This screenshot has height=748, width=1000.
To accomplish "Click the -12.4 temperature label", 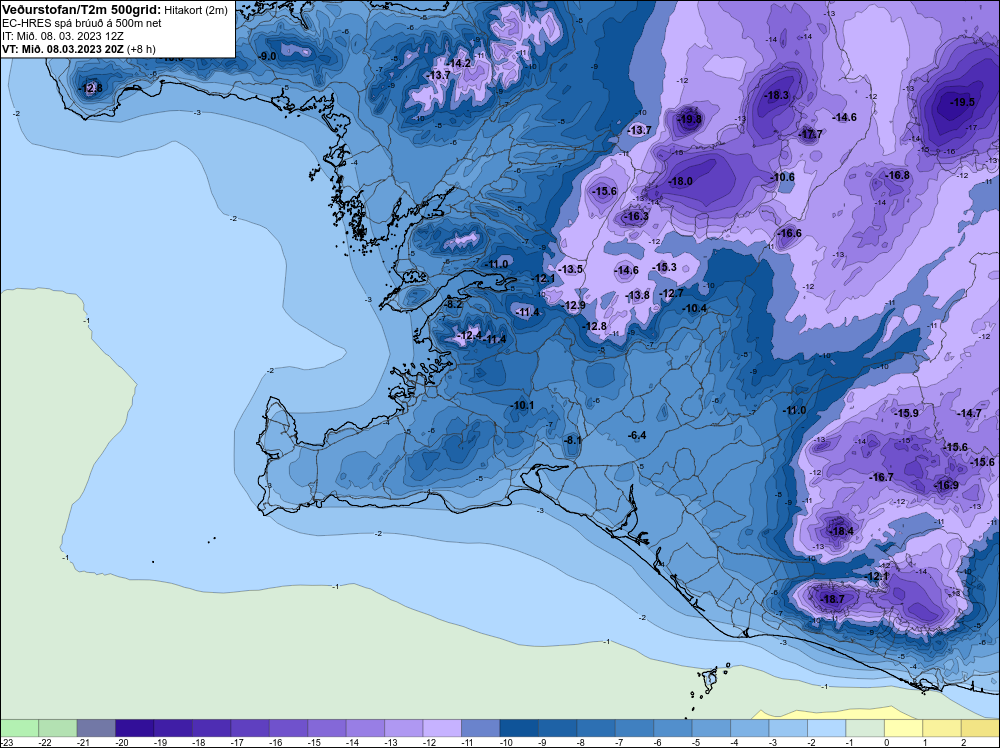I will 470,335.
